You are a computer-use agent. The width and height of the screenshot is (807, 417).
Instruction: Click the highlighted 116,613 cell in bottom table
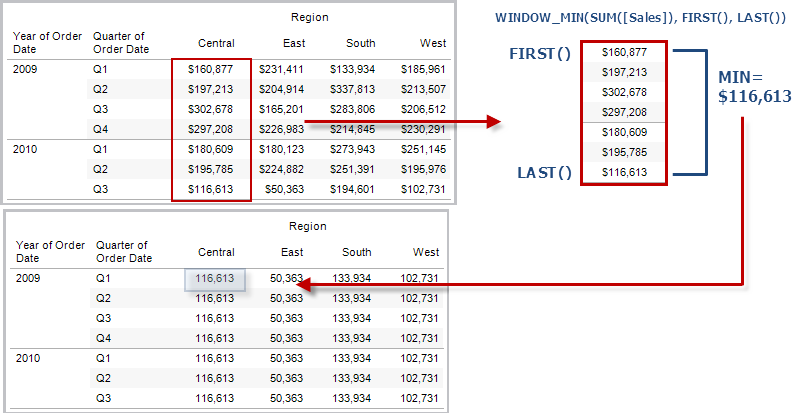click(215, 279)
